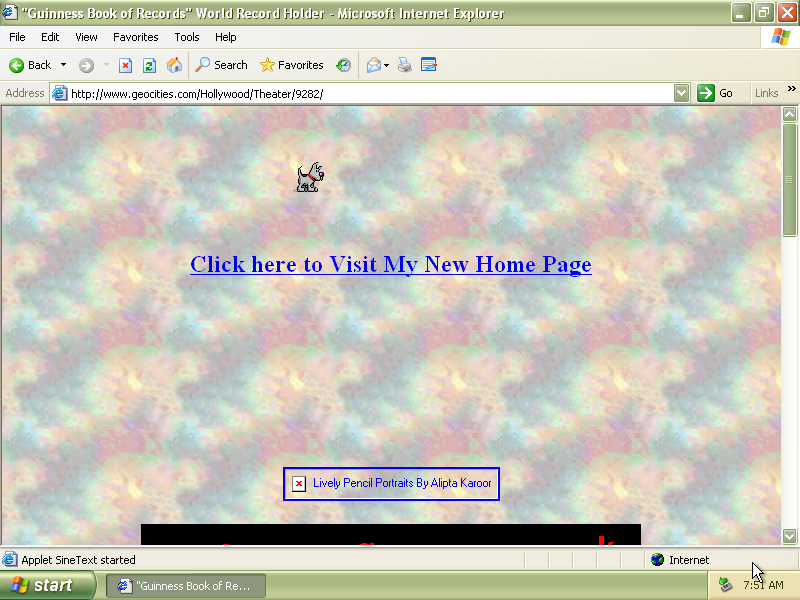Click the page's vertical scrollbar down arrow
Image resolution: width=800 pixels, height=600 pixels.
789,536
